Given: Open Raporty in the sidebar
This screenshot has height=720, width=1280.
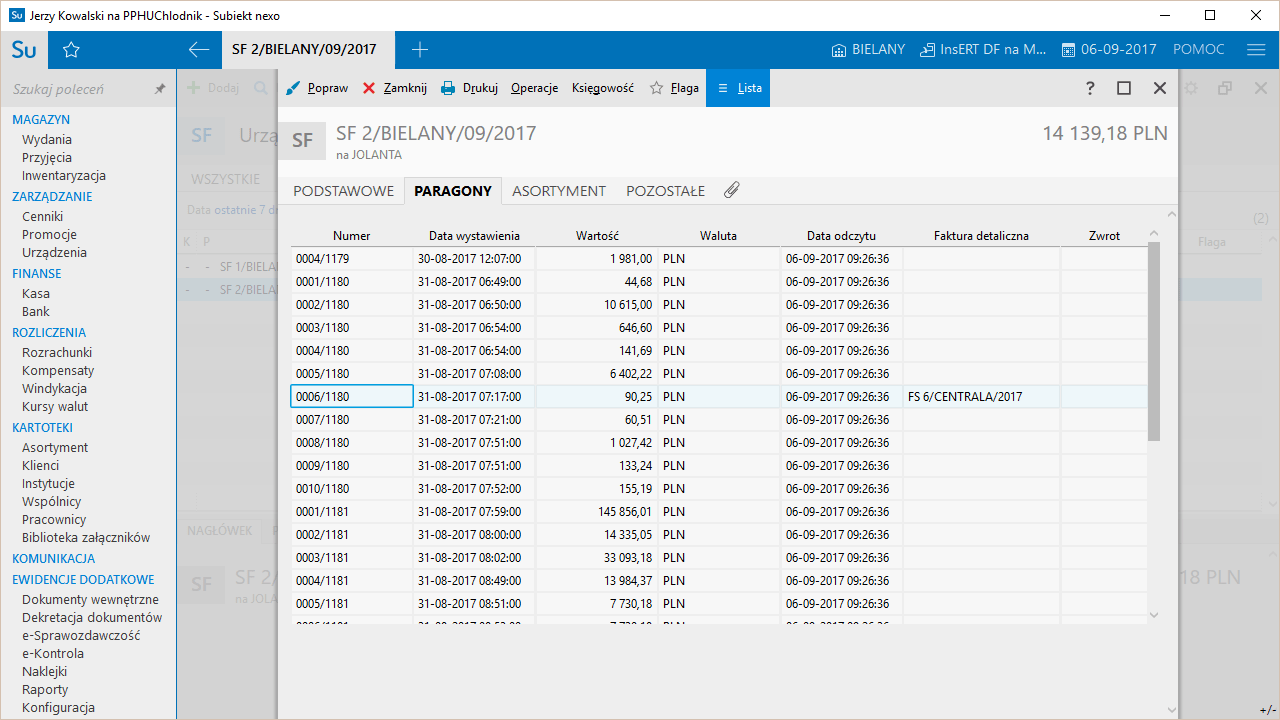Looking at the screenshot, I should [x=45, y=690].
